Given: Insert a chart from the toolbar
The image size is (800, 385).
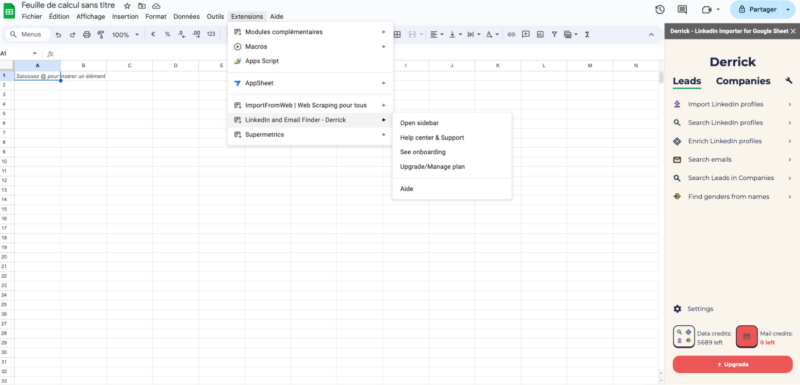Looking at the screenshot, I should [x=540, y=35].
